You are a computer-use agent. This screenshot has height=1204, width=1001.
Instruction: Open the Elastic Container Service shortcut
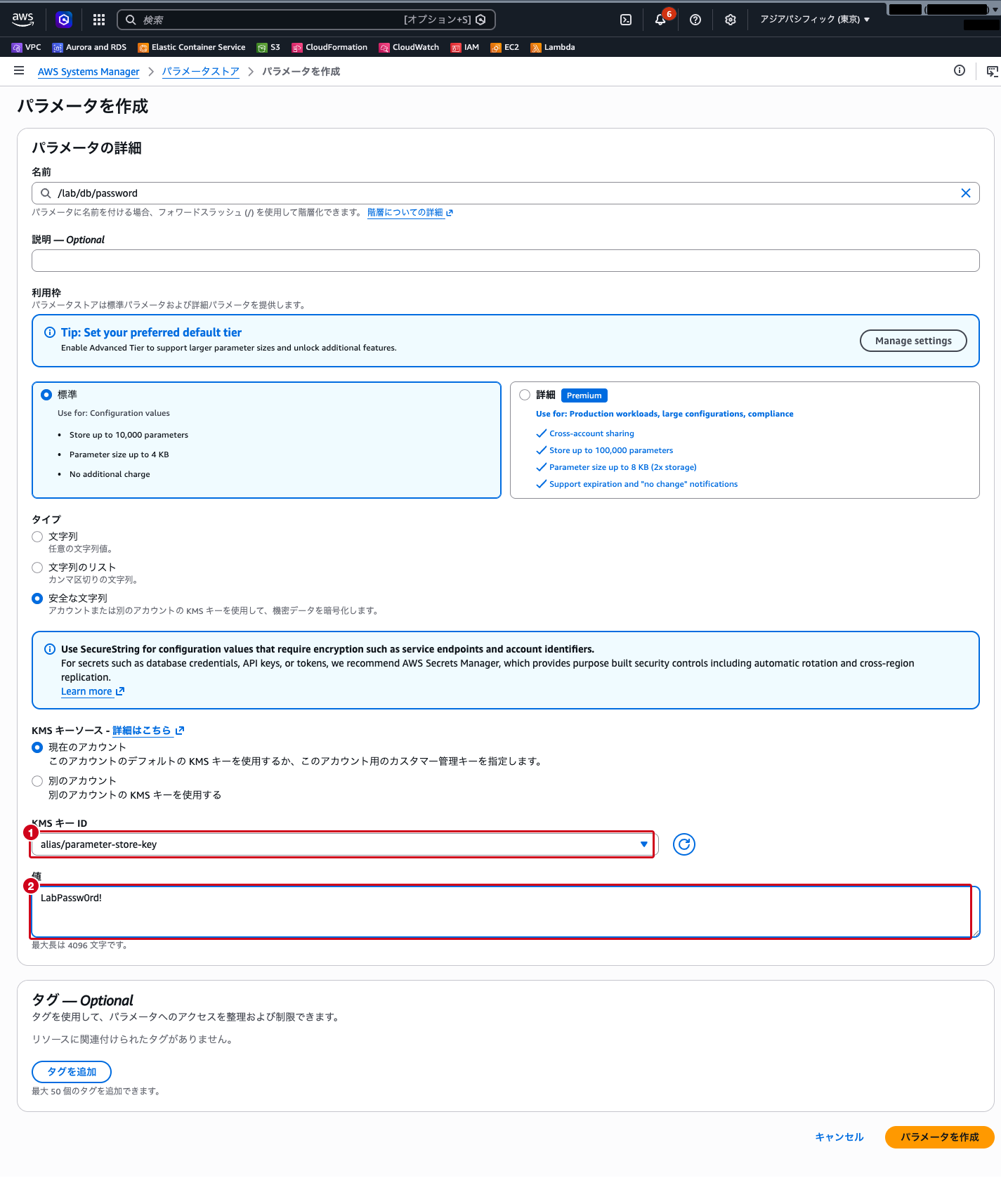(x=192, y=47)
